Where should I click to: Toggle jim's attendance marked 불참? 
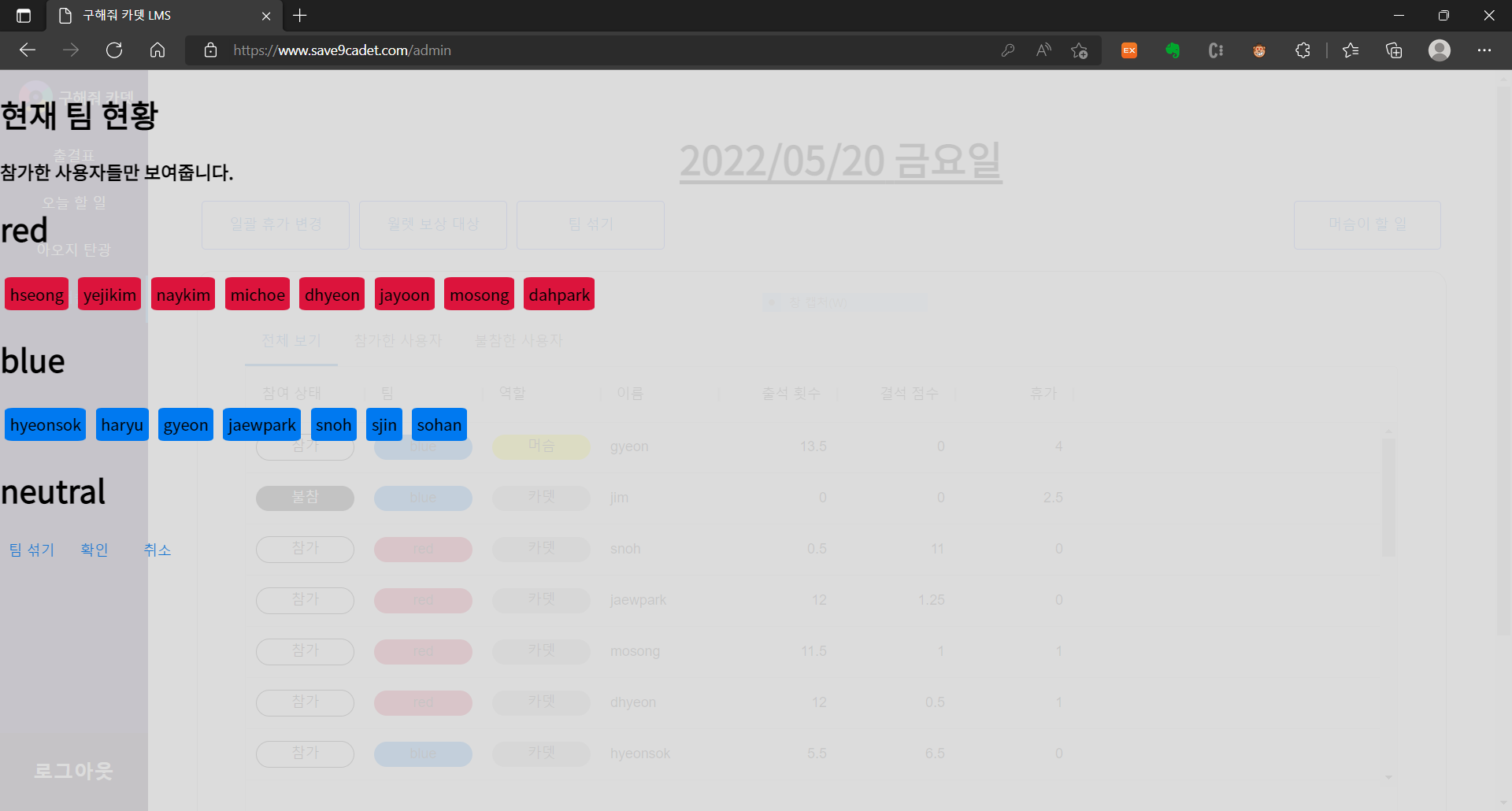coord(305,497)
